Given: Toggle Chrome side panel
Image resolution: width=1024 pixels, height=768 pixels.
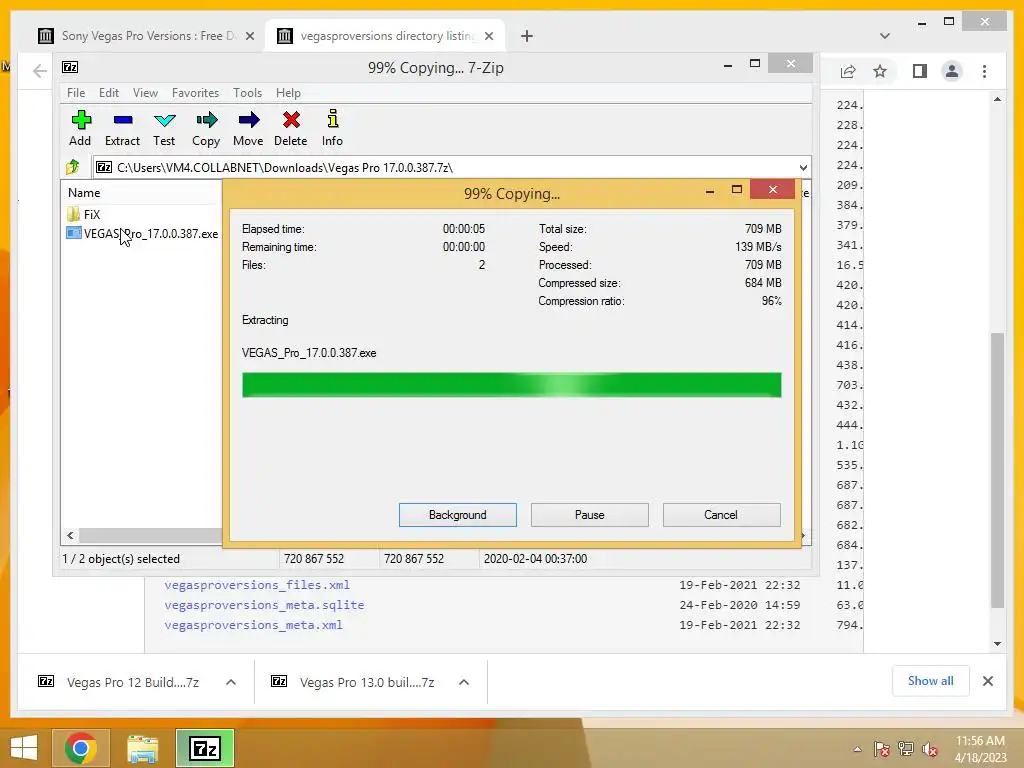Looking at the screenshot, I should click(920, 71).
